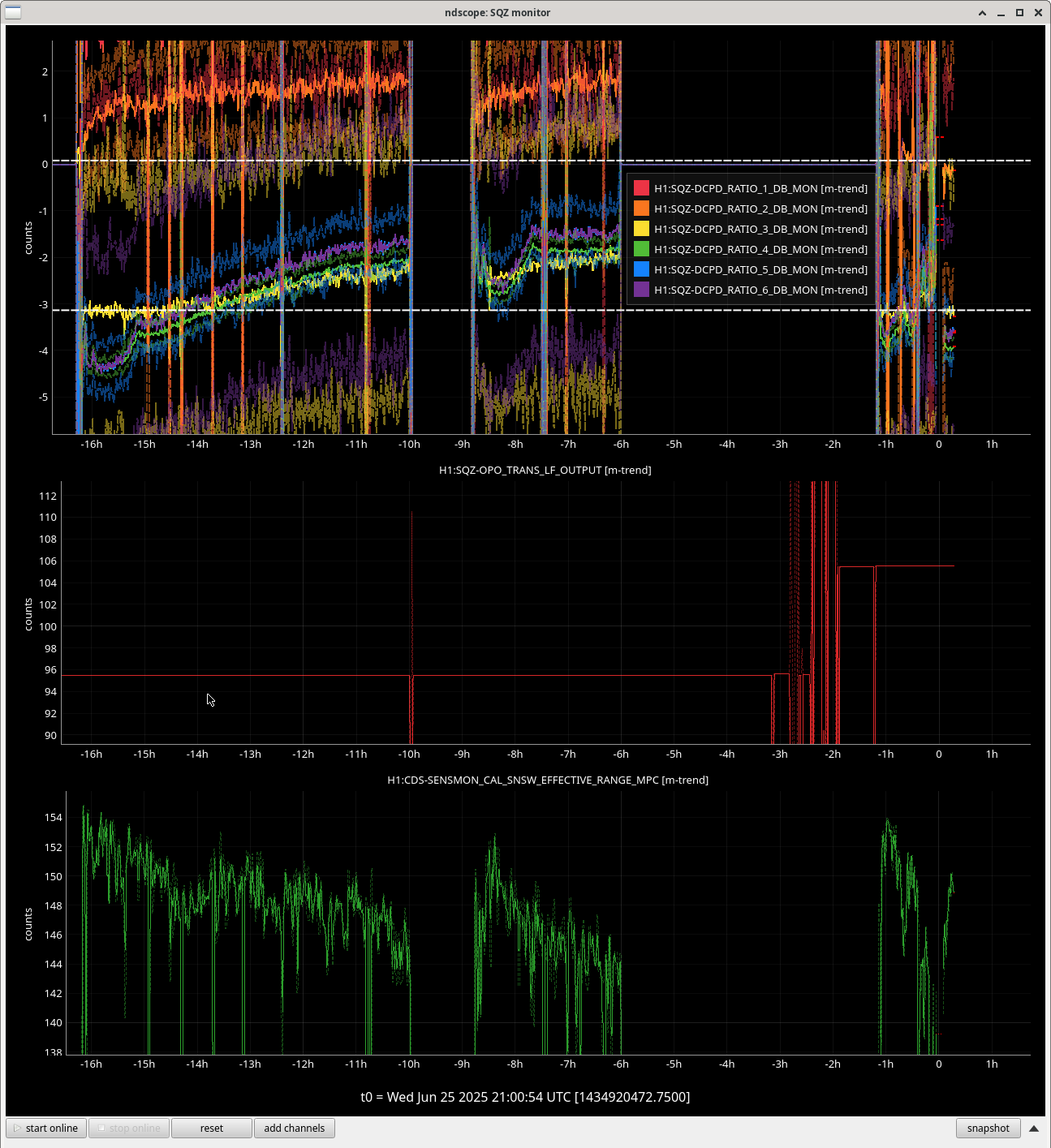Viewport: 1051px width, 1148px height.
Task: Close the ndscope window
Action: [1038, 13]
